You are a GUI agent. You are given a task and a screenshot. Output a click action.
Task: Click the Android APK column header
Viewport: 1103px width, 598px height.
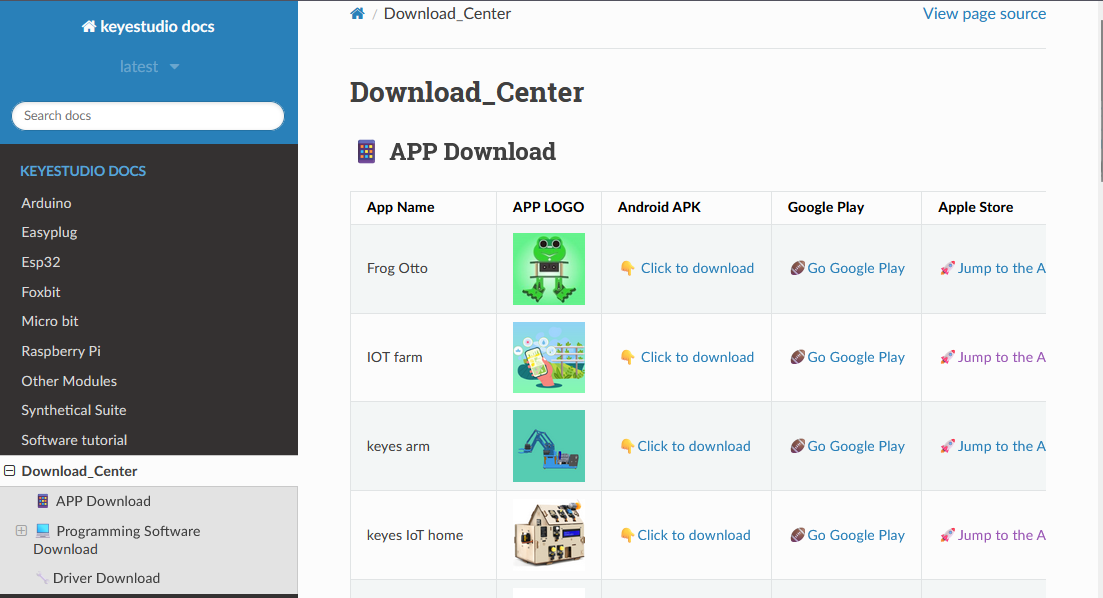tap(659, 208)
